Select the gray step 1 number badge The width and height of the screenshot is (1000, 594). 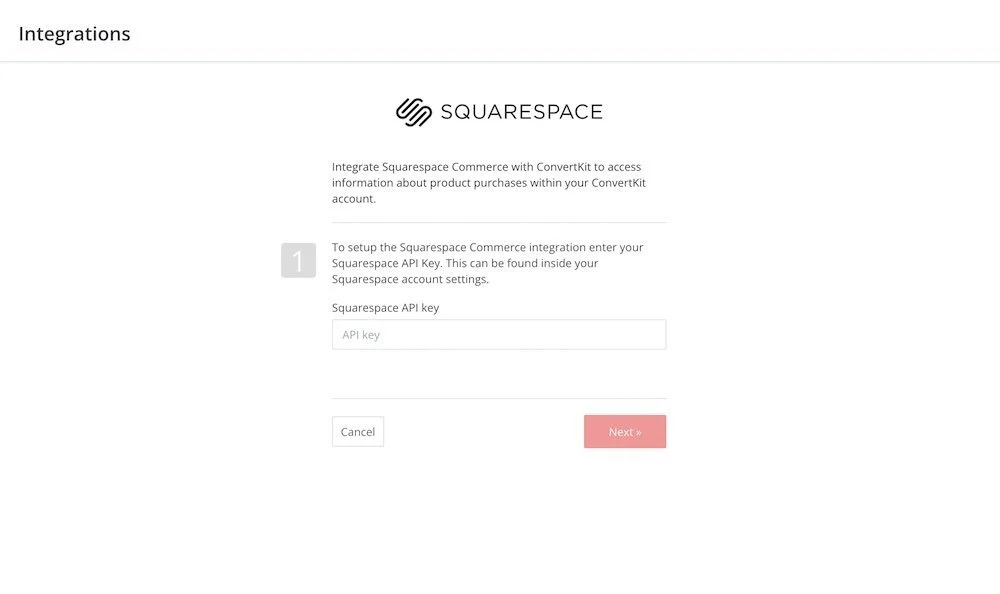coord(298,260)
